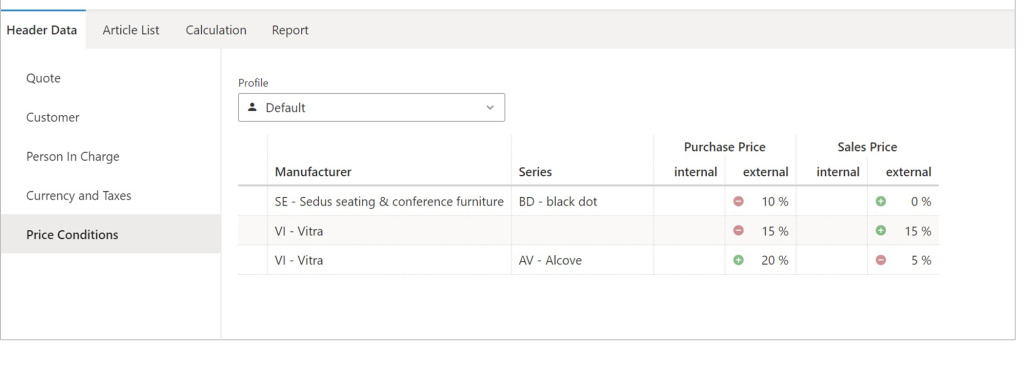
Task: Open the Default profile combo box
Action: [371, 108]
